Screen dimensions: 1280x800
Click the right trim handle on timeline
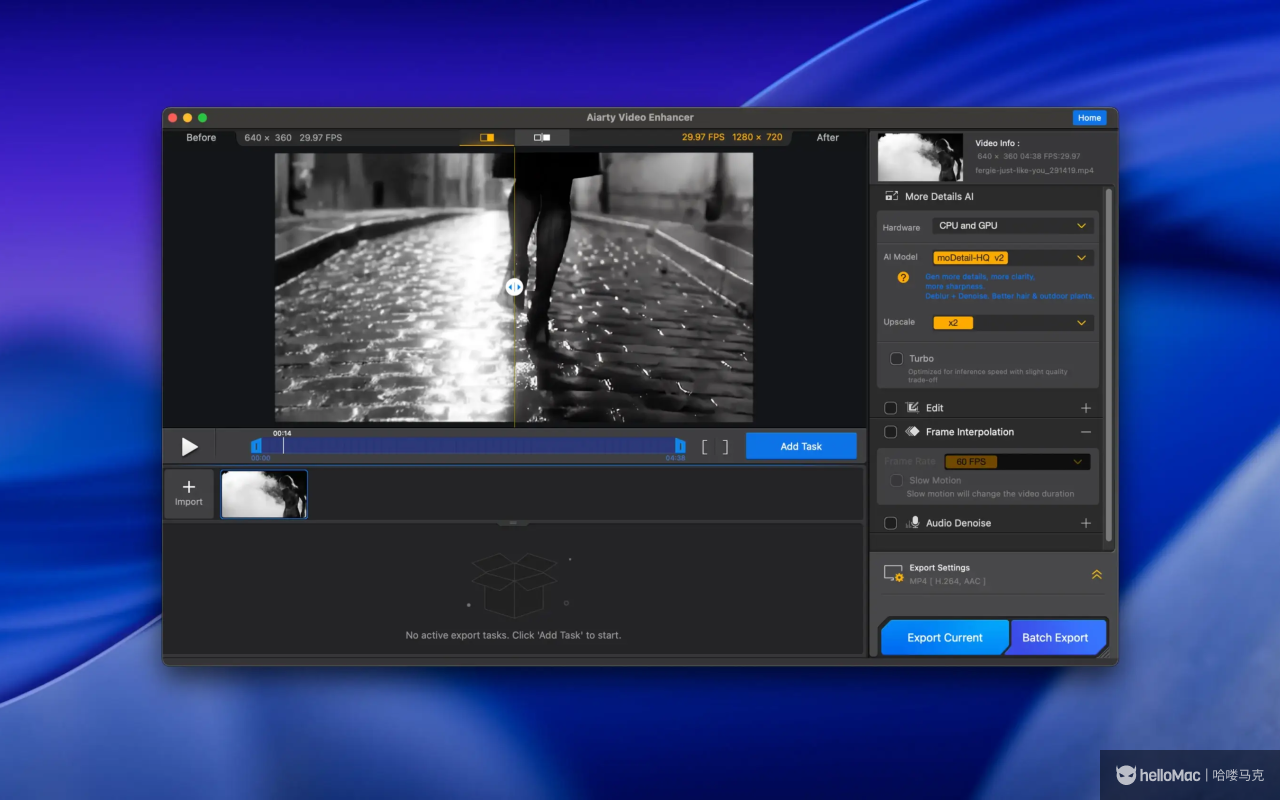click(x=680, y=446)
